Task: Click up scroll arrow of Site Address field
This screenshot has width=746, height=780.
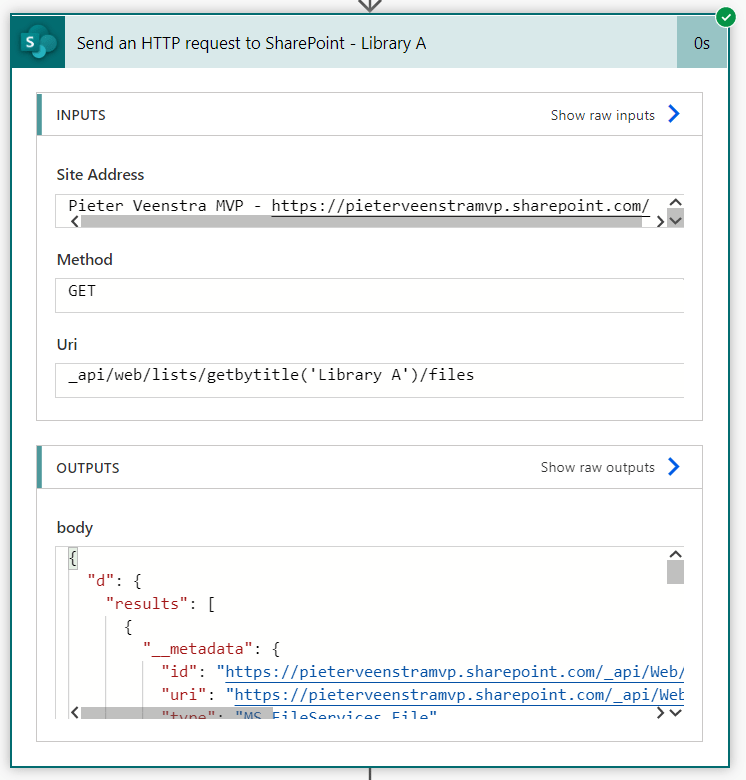Action: (x=675, y=202)
